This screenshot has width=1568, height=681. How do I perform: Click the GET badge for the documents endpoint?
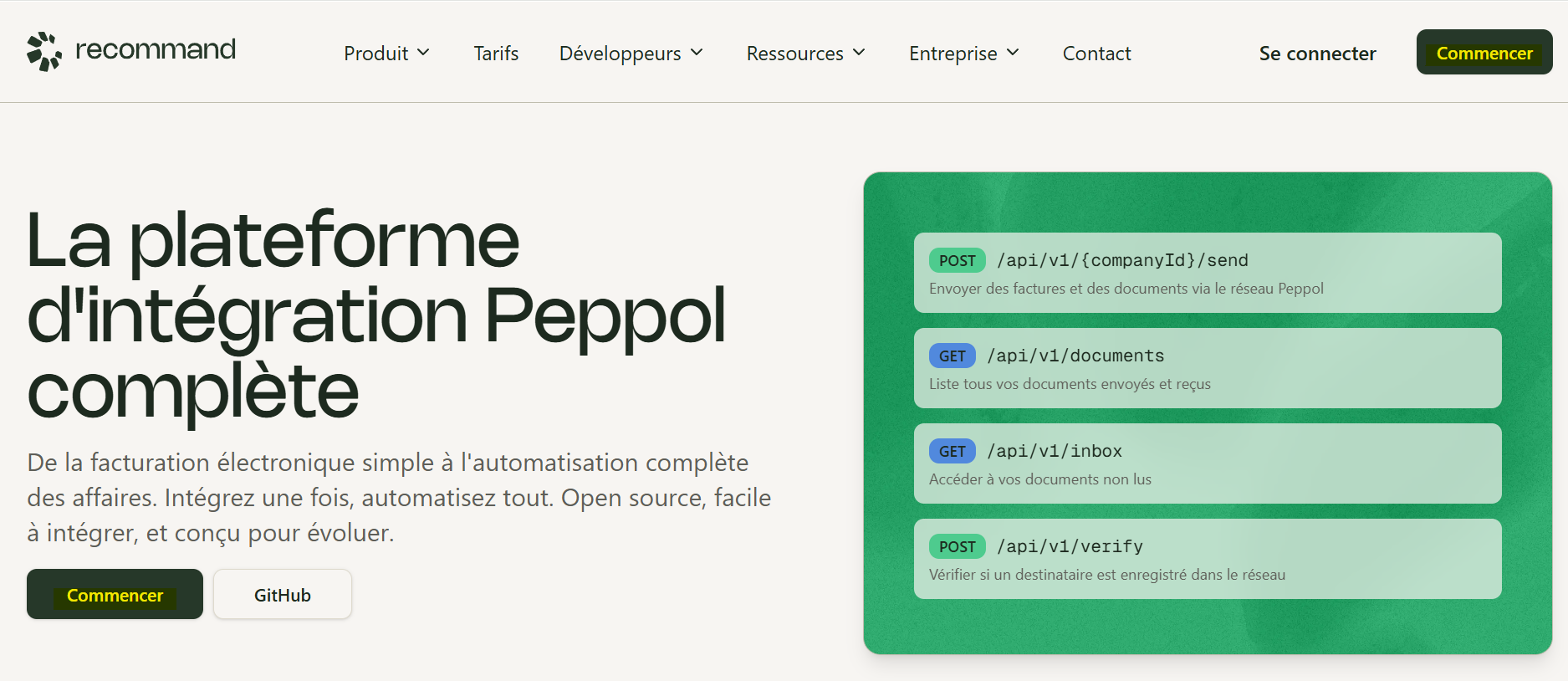pos(952,356)
